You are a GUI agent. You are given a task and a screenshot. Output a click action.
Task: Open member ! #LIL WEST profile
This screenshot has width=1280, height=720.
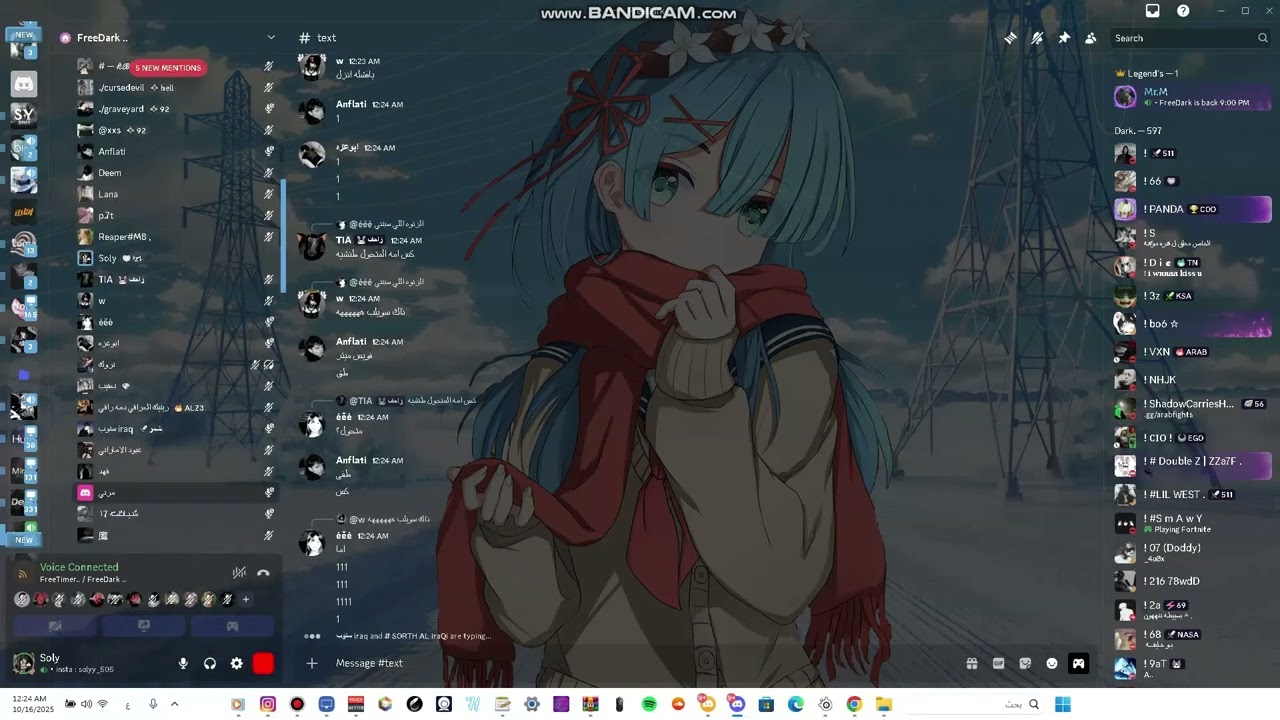(1192, 495)
